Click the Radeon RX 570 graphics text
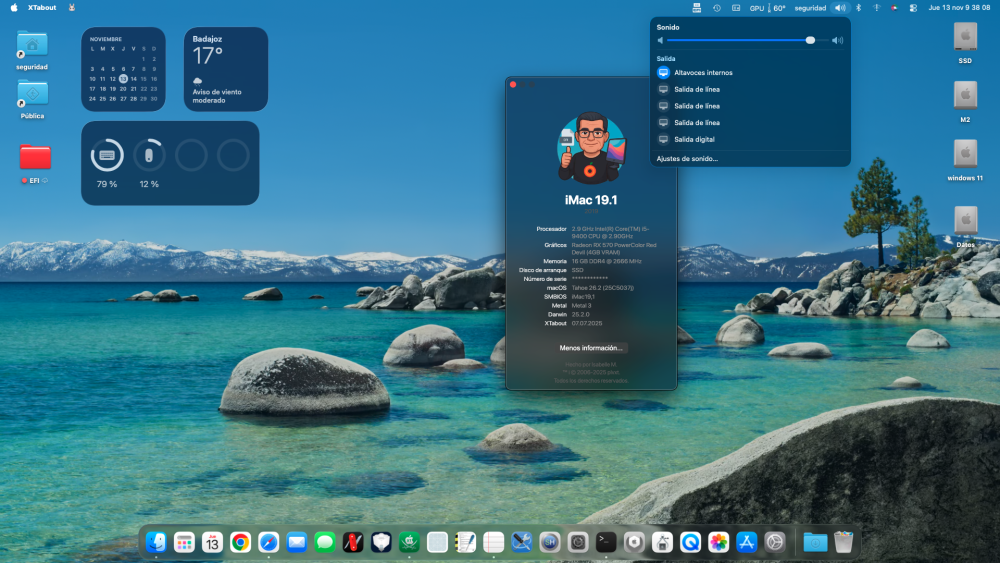The image size is (1000, 563). tap(614, 249)
